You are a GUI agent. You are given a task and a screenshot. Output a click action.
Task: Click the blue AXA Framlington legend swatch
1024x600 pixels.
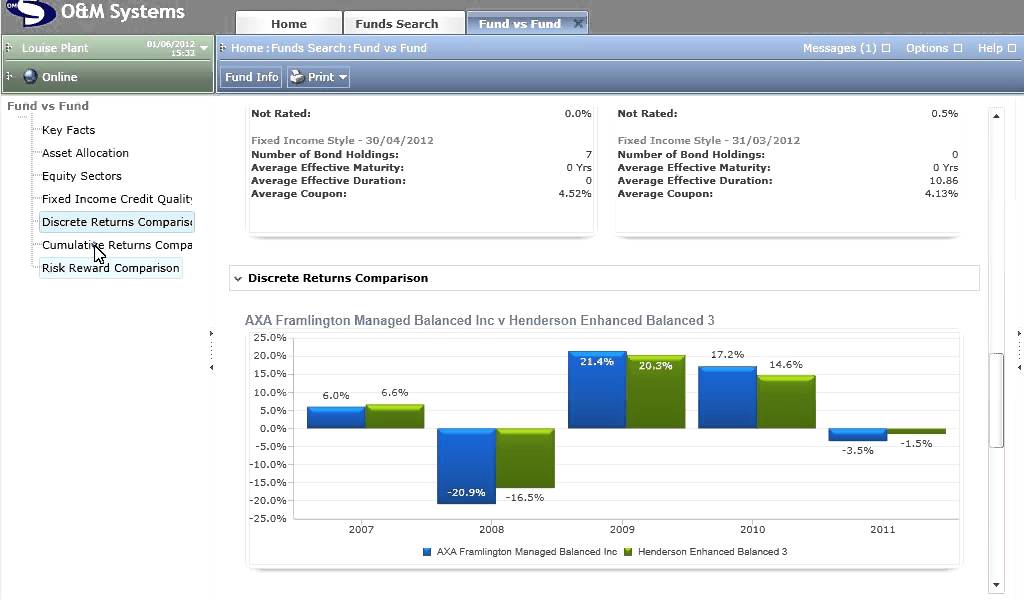[427, 552]
